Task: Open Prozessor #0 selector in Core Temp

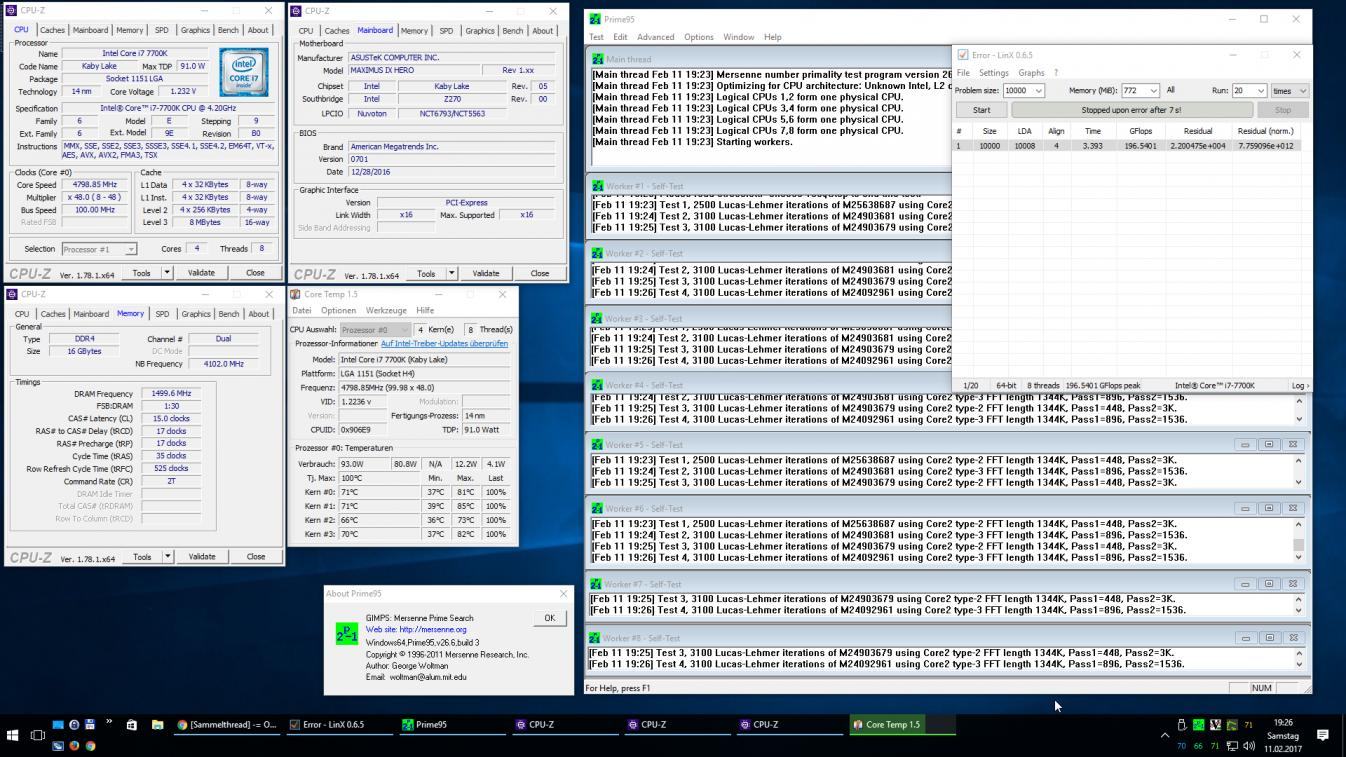Action: click(375, 329)
